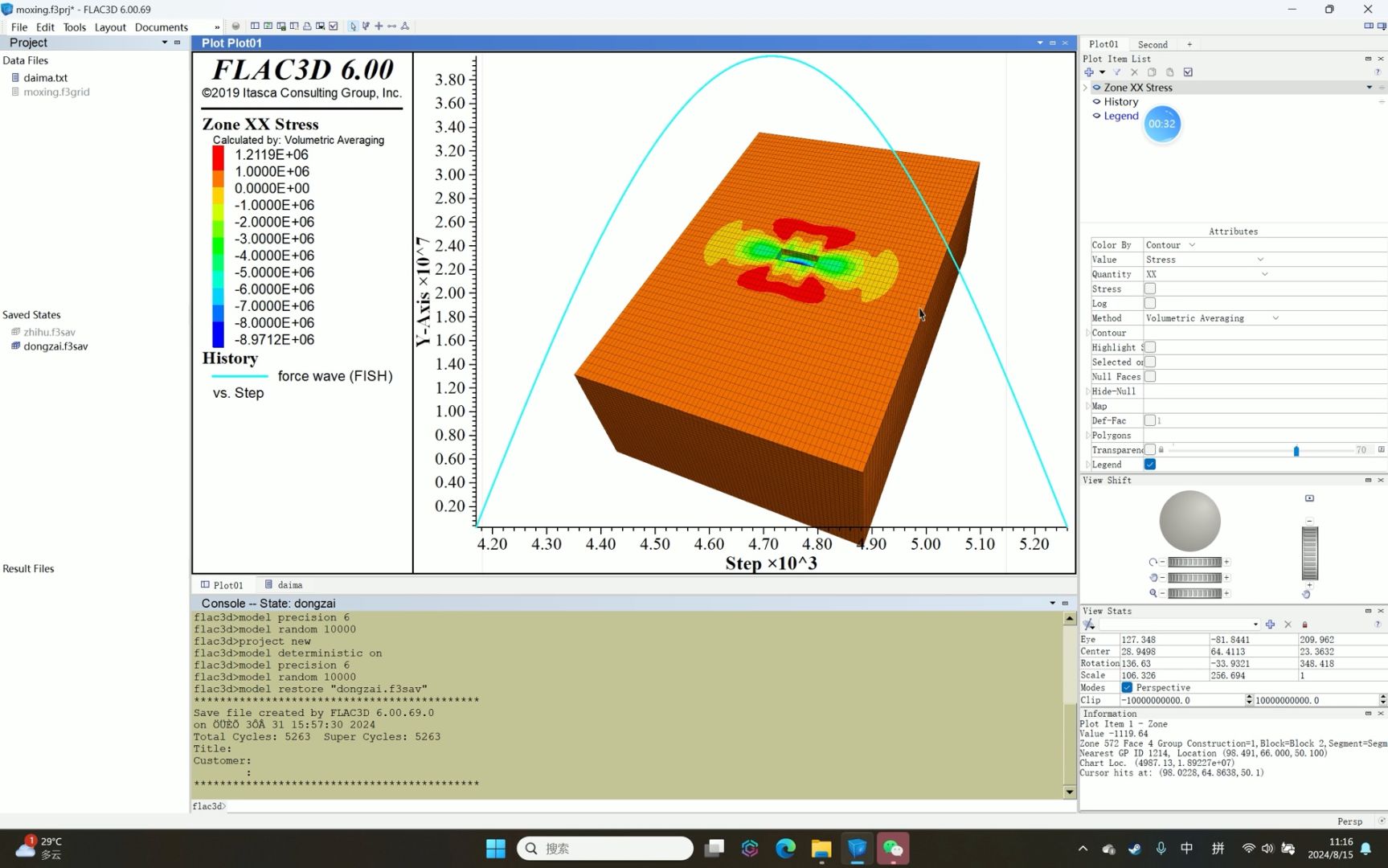Open the Quantity XX dropdown
1388x868 pixels.
1264,274
